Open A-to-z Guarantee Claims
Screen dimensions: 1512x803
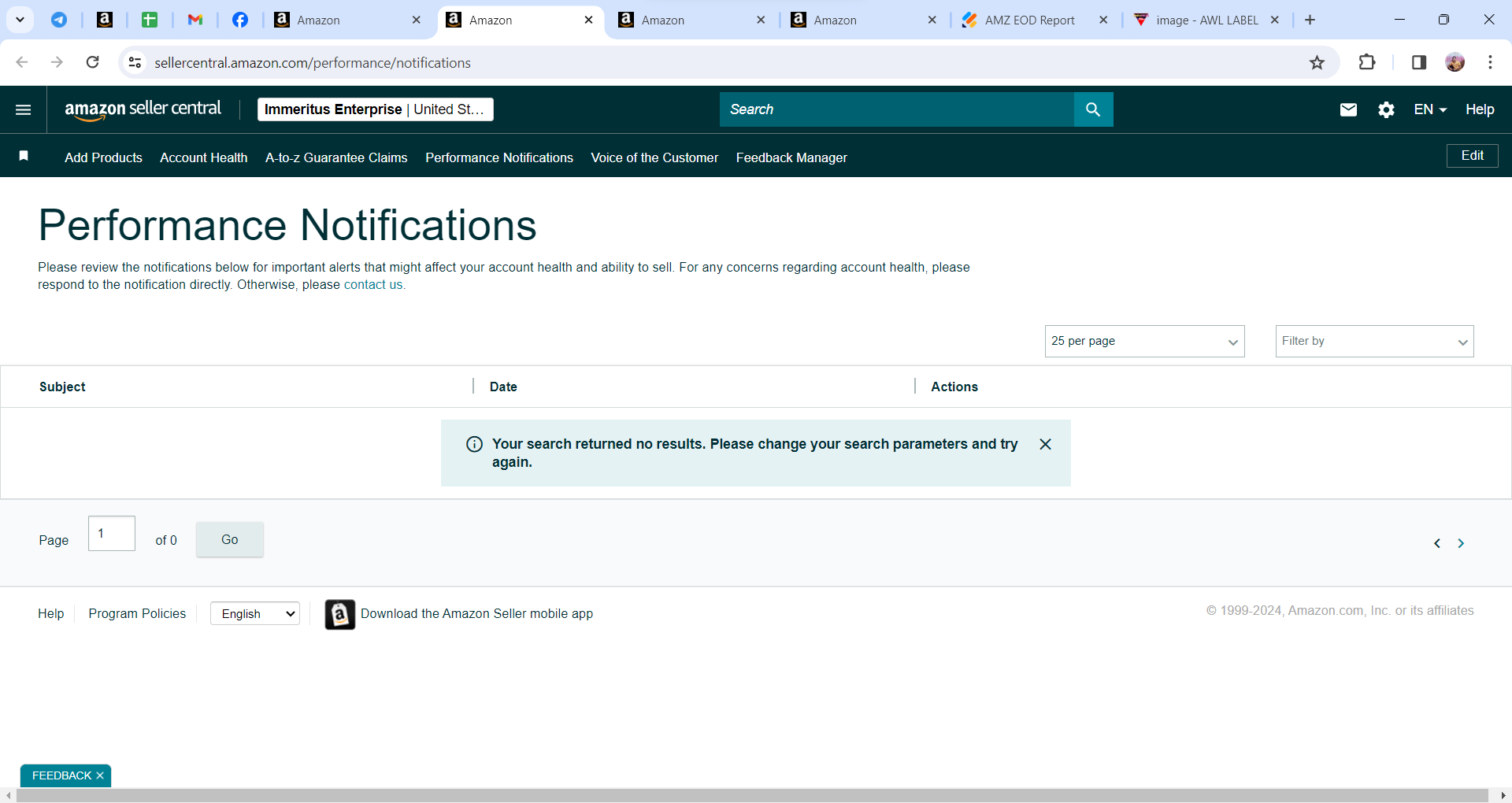coord(336,157)
